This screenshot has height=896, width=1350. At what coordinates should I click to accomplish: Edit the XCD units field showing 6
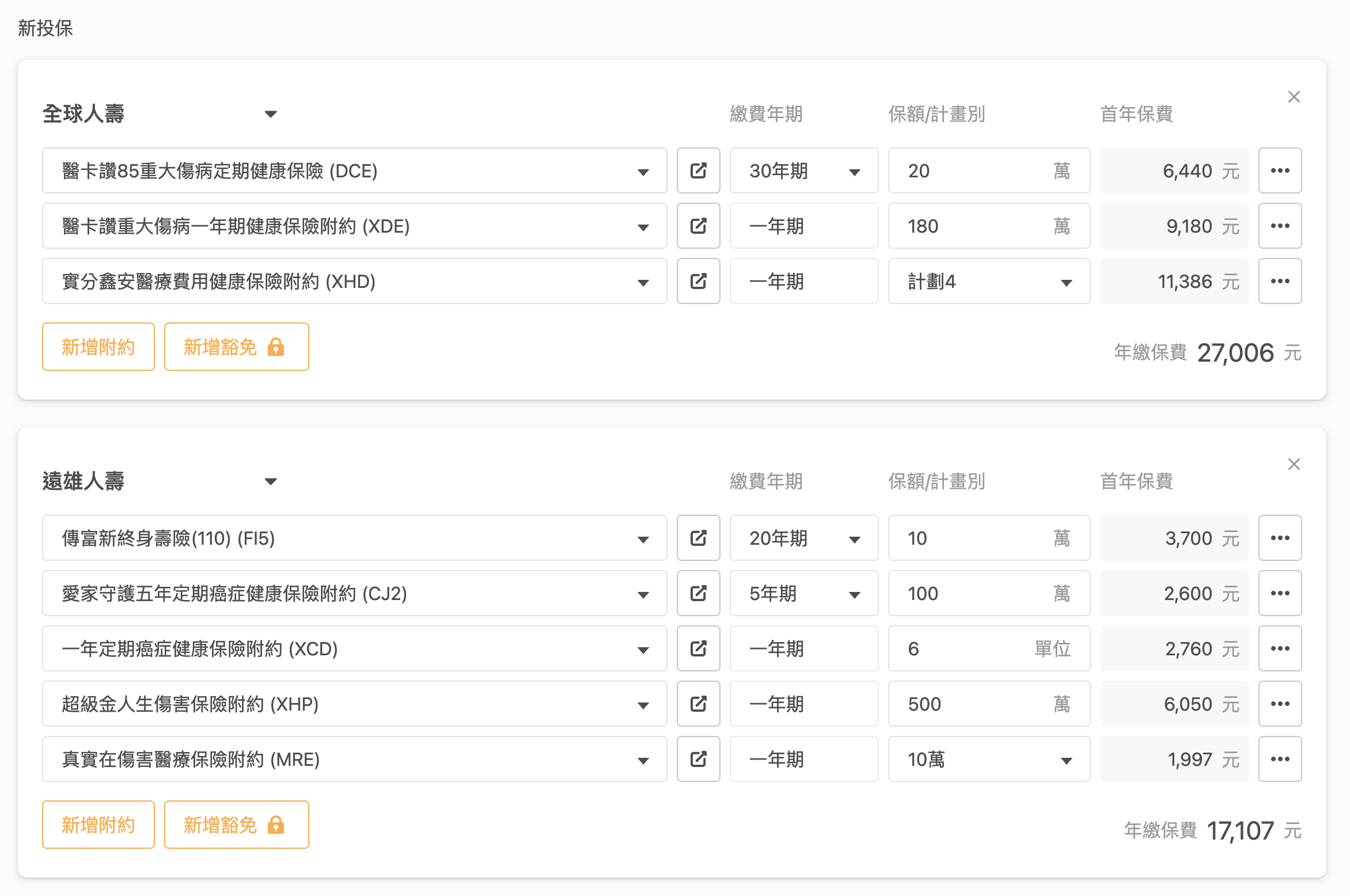989,648
